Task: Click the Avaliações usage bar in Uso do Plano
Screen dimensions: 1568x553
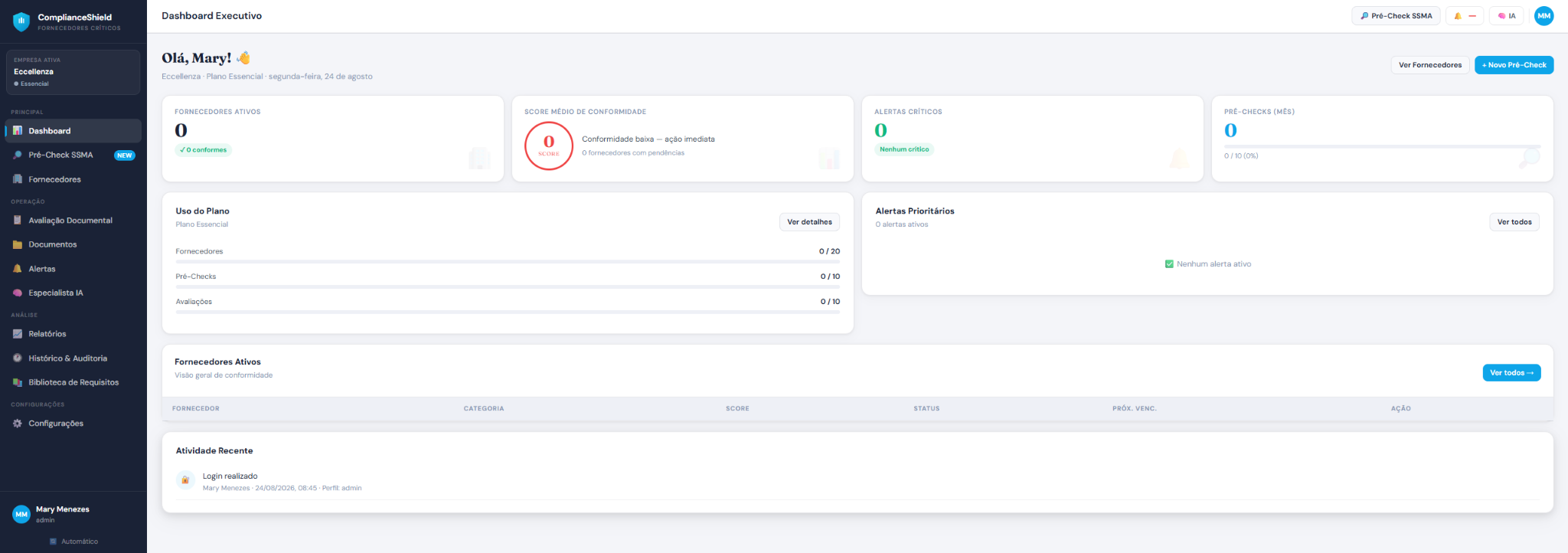Action: [x=508, y=312]
